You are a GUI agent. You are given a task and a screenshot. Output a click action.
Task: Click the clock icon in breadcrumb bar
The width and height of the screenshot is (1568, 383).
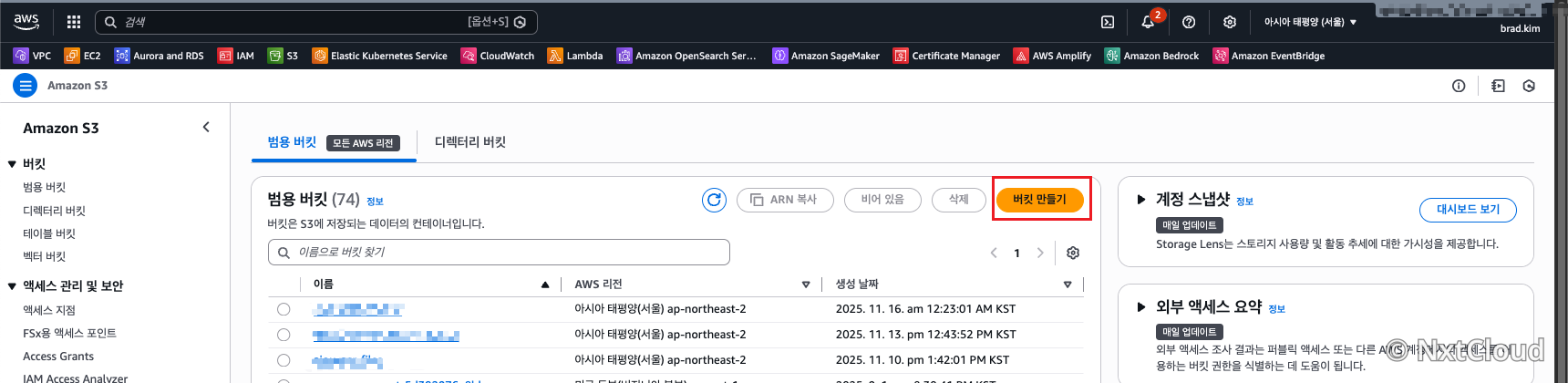pos(1529,86)
